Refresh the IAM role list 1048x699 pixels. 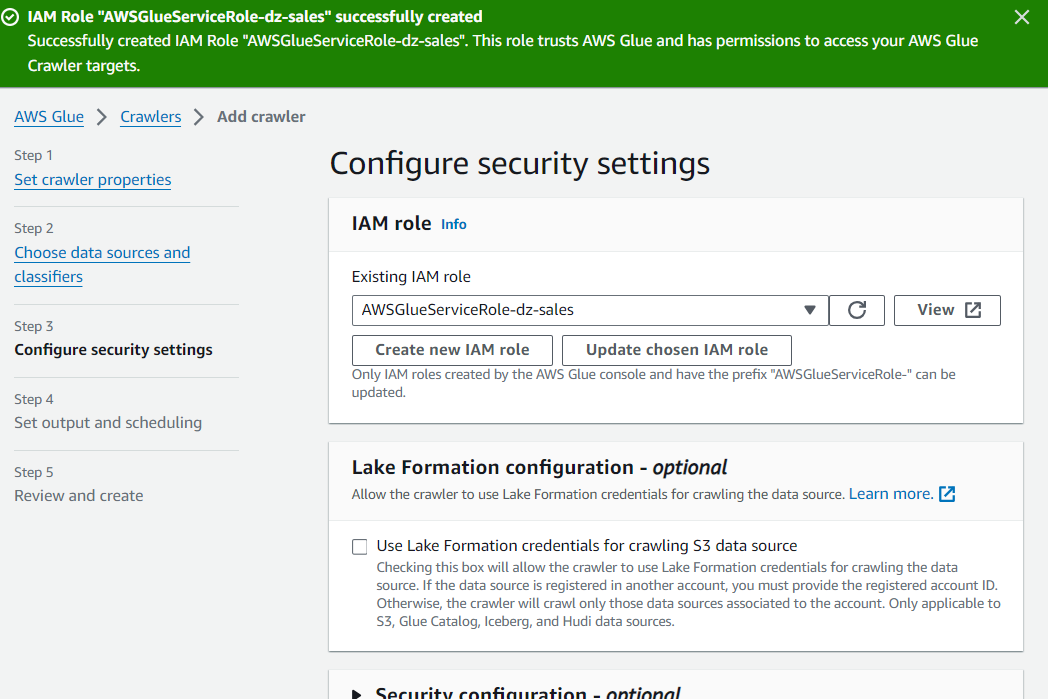(x=857, y=310)
